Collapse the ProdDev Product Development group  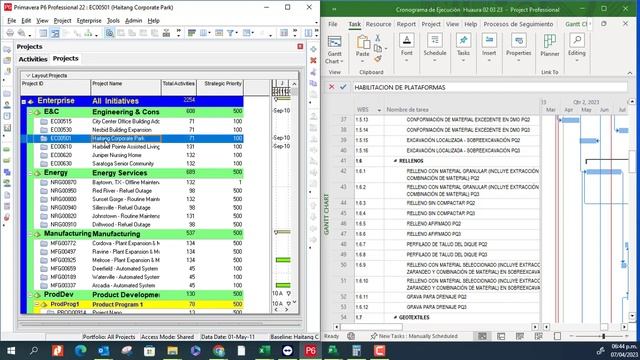click(x=30, y=295)
